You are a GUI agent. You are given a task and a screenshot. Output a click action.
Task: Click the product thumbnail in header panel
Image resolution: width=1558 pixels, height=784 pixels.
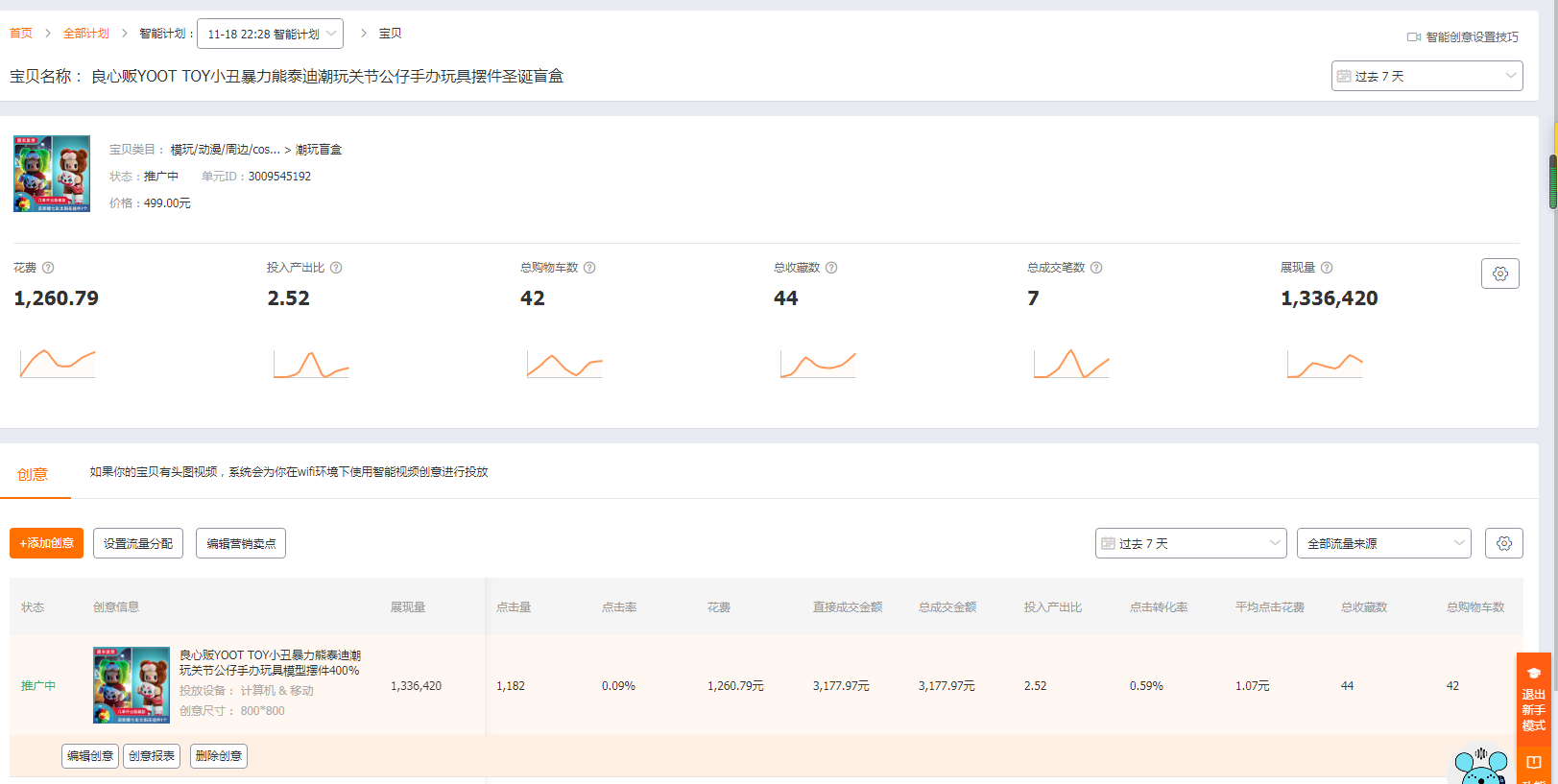52,174
